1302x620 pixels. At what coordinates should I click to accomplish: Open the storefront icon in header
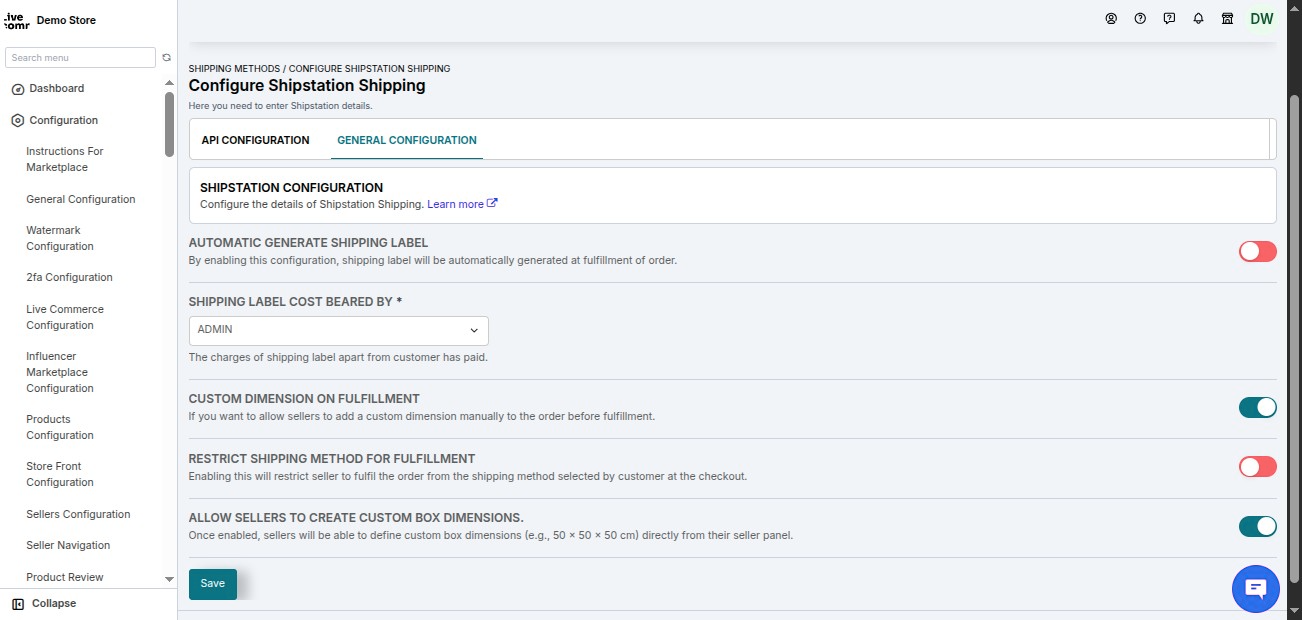pos(1227,19)
